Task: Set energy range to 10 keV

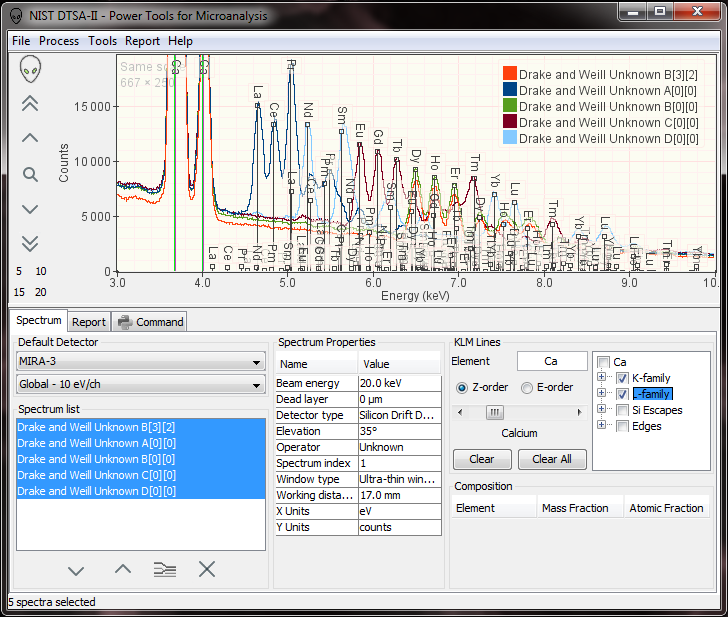Action: (x=41, y=271)
